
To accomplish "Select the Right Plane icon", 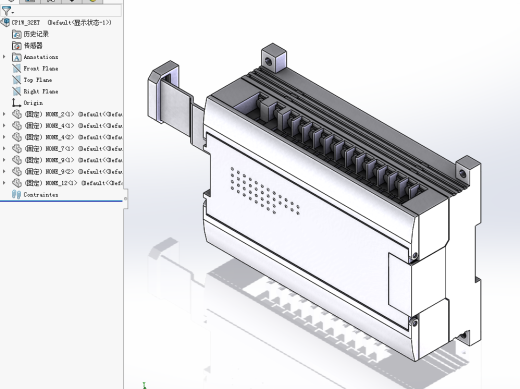I will (x=17, y=91).
